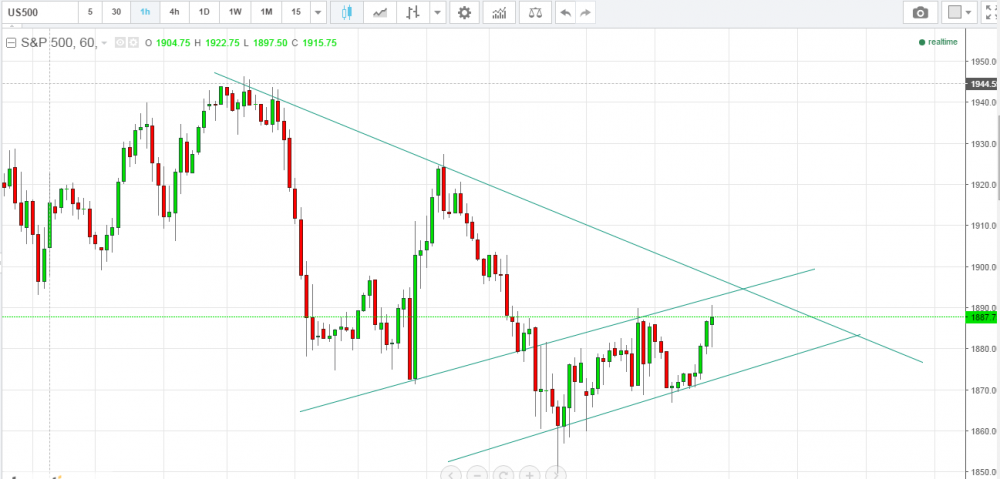Switch to the 1D timeframe

(x=204, y=12)
